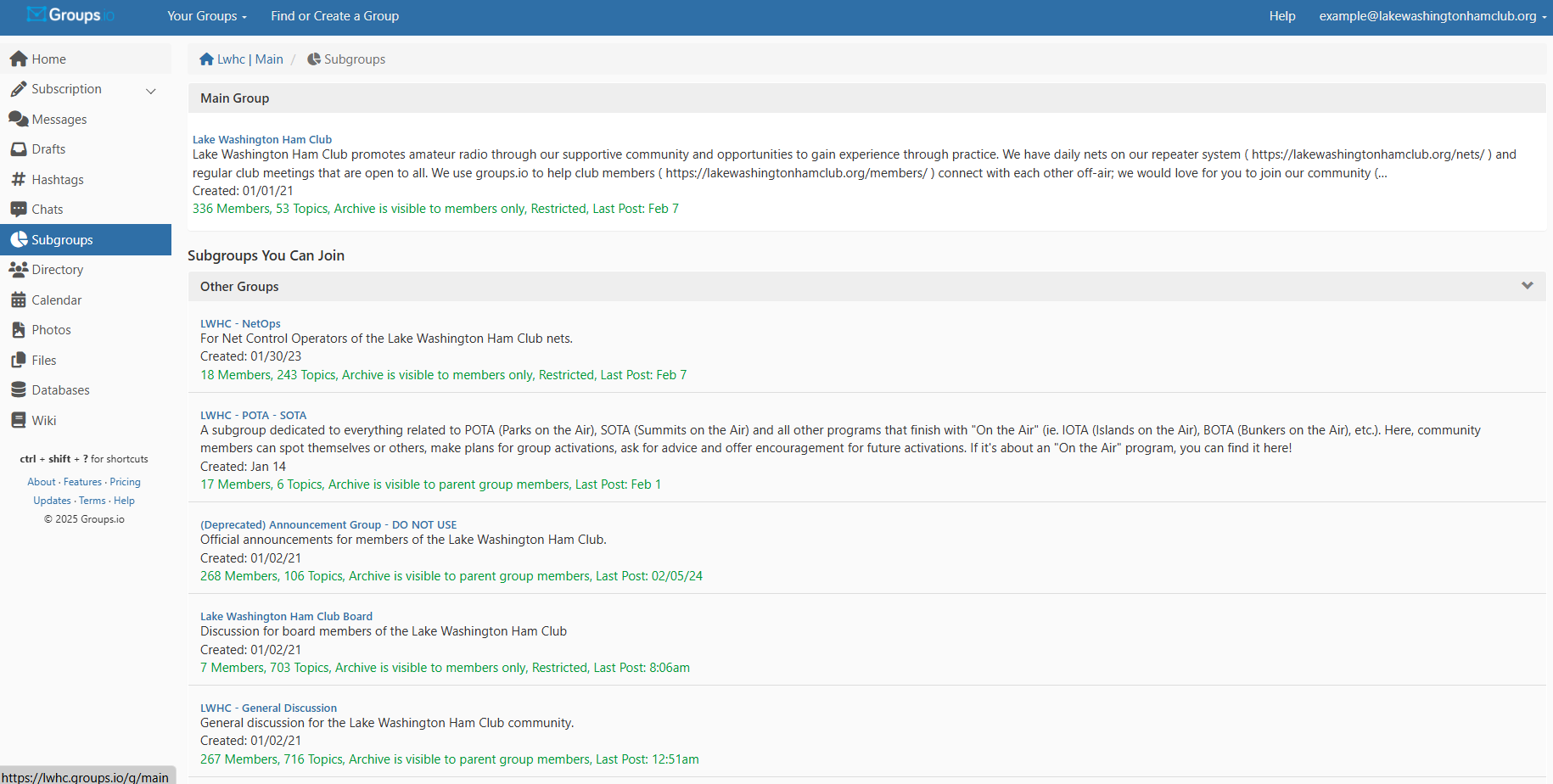
Task: Click 'Created: 01/30/23' text under NetOps
Action: pyautogui.click(x=250, y=356)
